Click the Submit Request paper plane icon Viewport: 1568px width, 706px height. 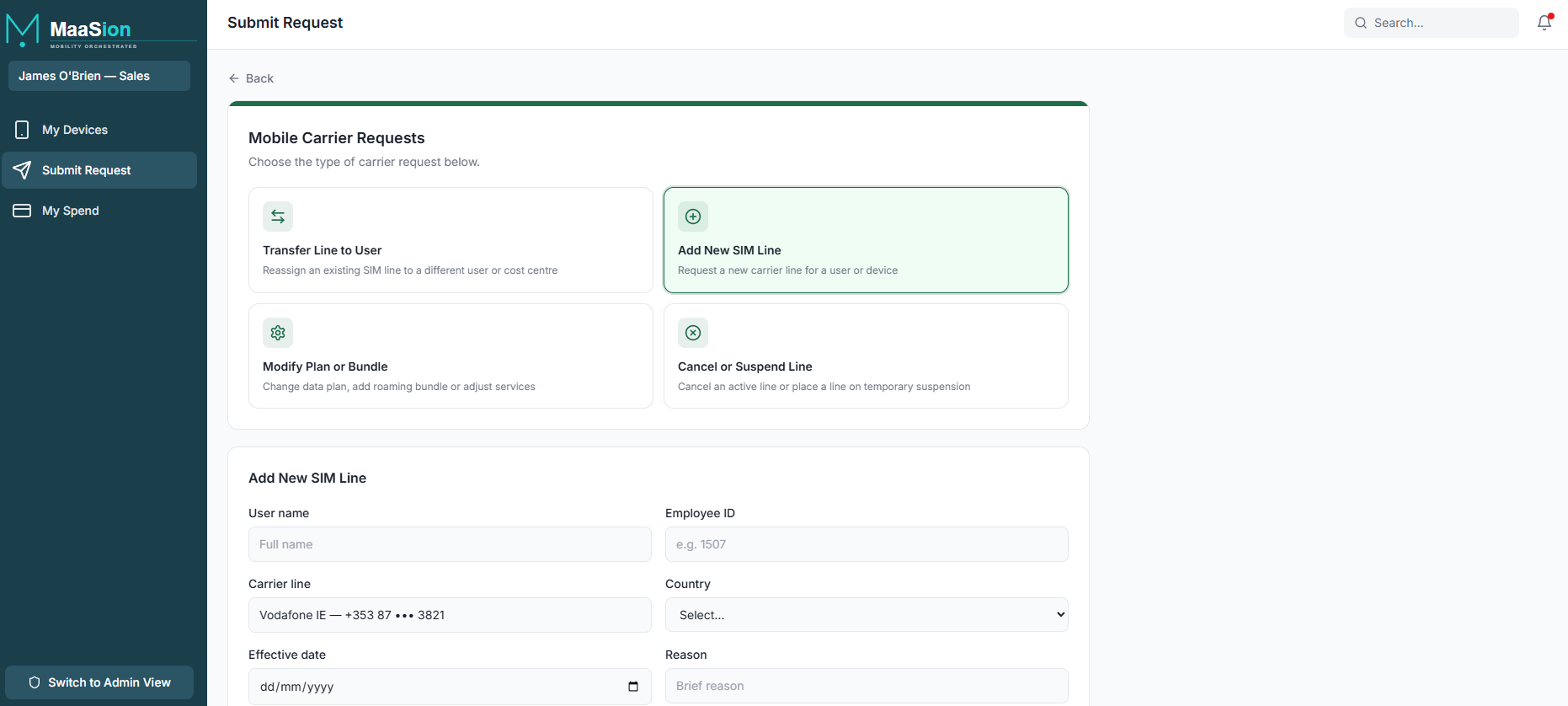tap(22, 170)
